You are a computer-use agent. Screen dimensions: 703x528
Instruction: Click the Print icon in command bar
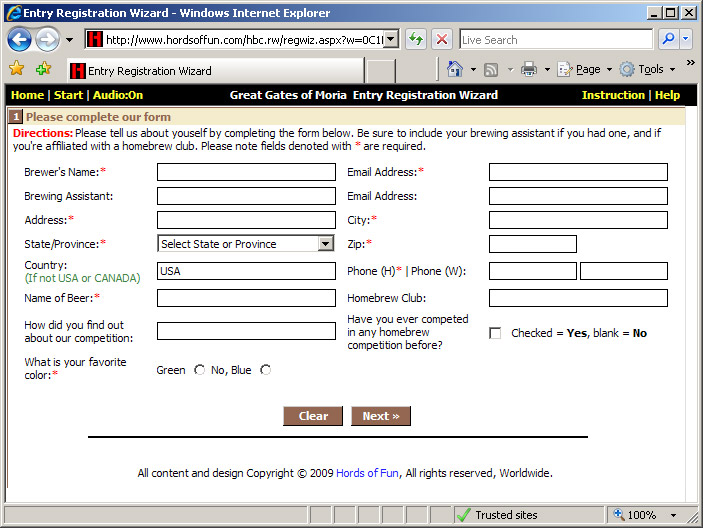click(529, 69)
